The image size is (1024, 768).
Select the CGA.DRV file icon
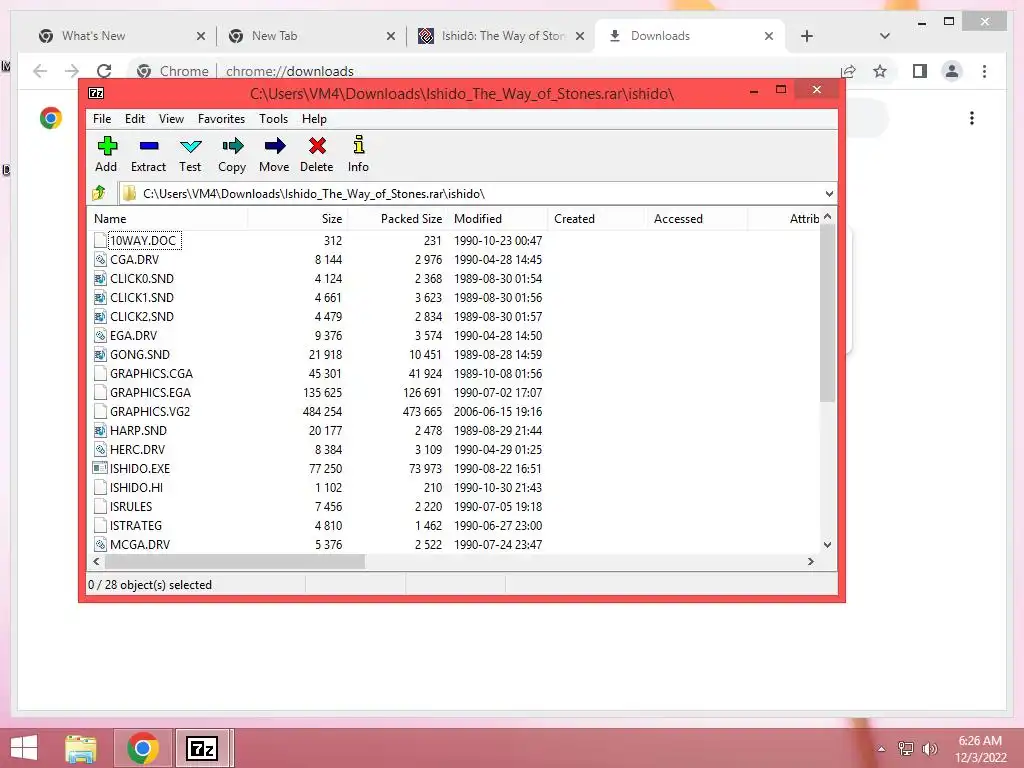tap(100, 259)
